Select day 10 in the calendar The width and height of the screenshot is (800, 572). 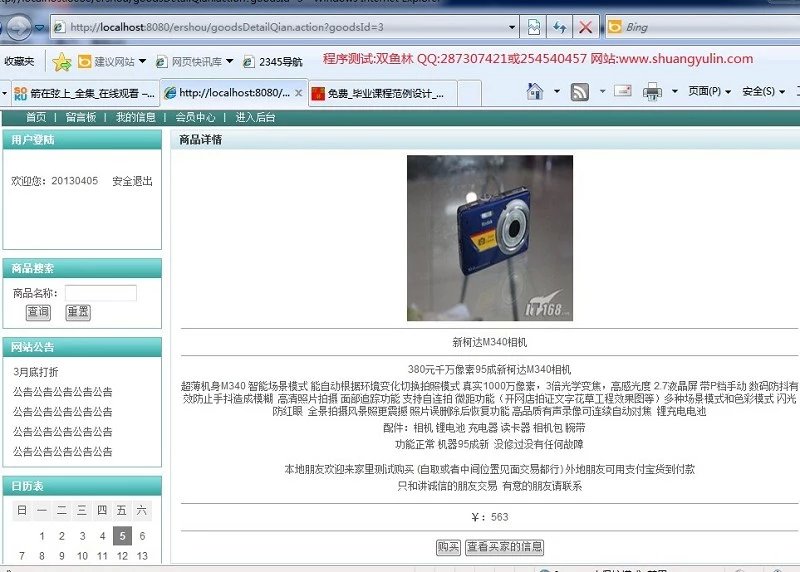pos(82,556)
